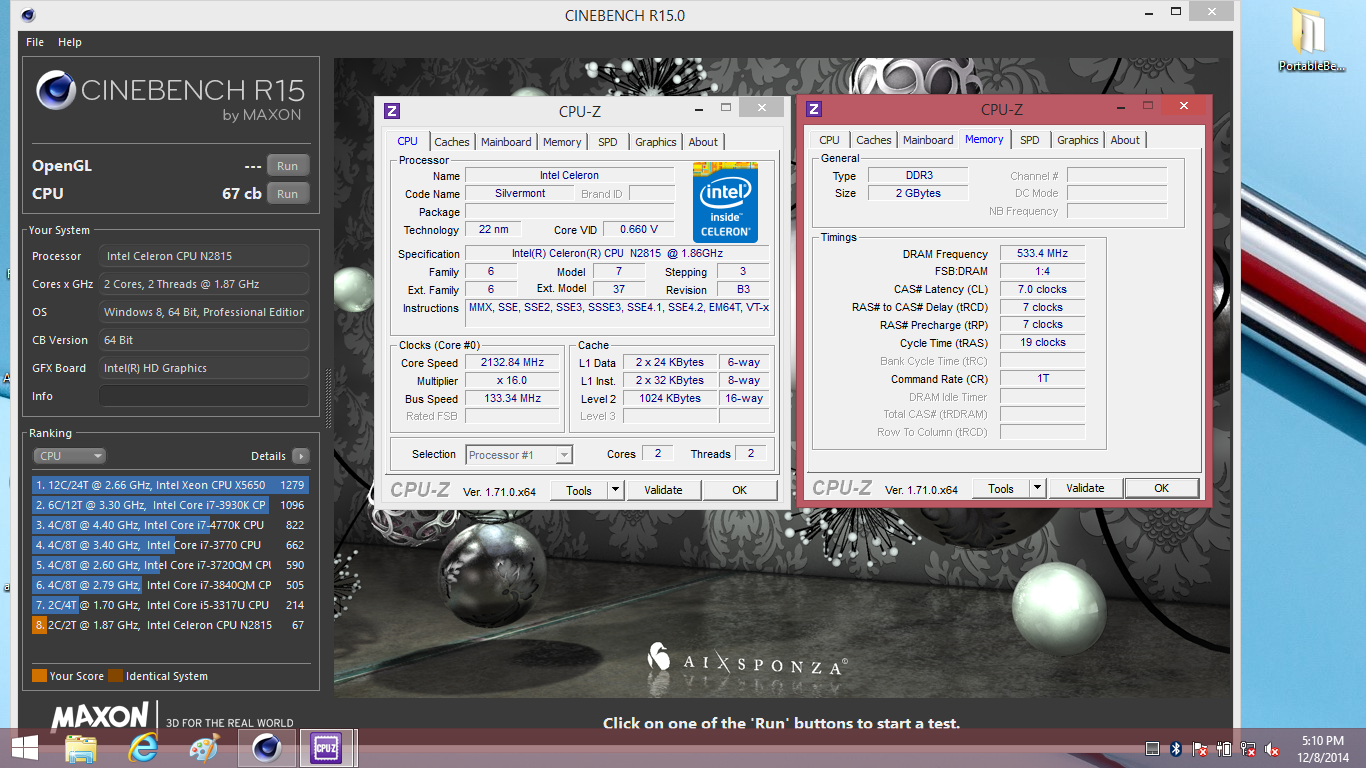The width and height of the screenshot is (1366, 768).
Task: Open the Windows Start button
Action: tap(24, 748)
